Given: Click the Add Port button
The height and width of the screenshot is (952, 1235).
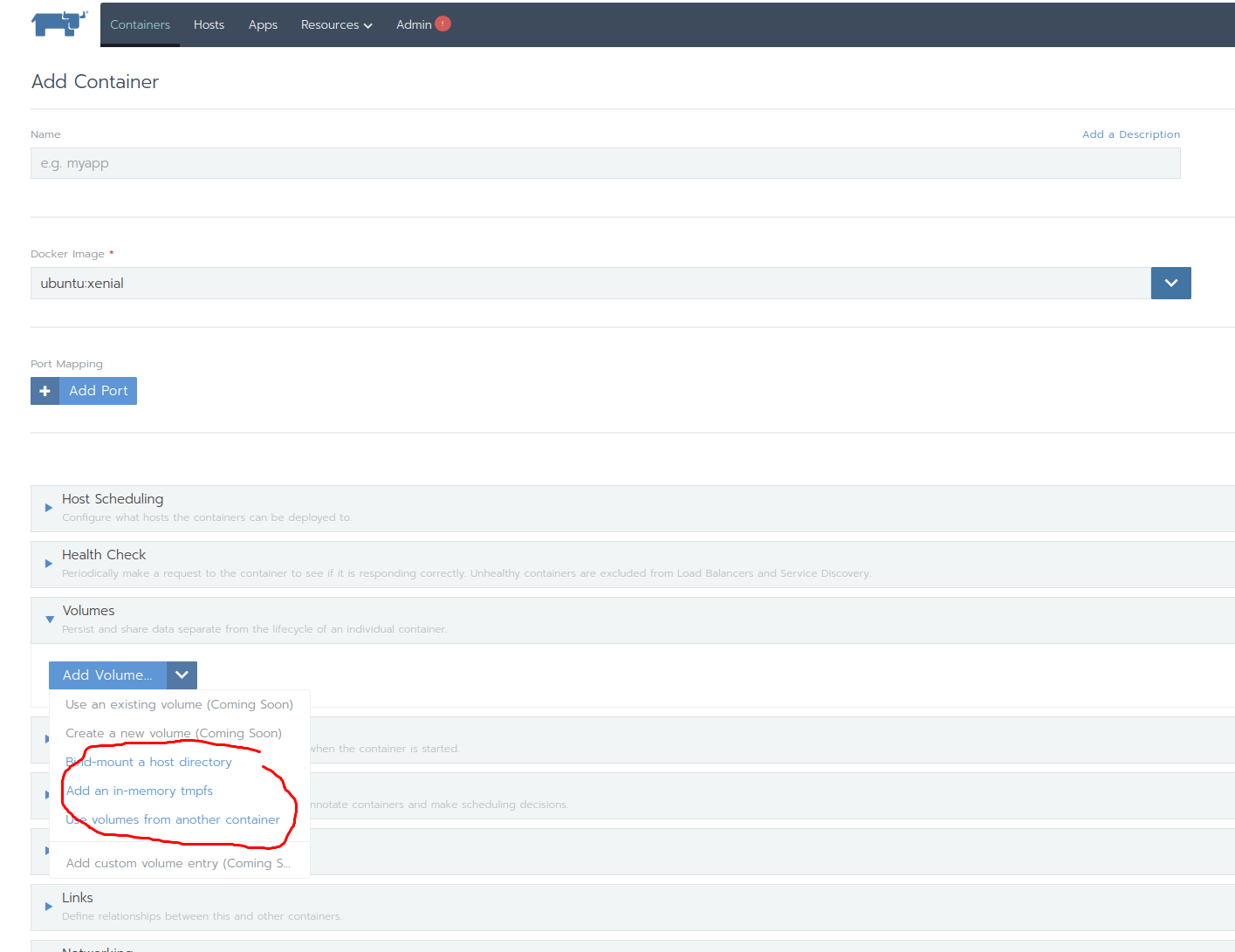Looking at the screenshot, I should 97,390.
